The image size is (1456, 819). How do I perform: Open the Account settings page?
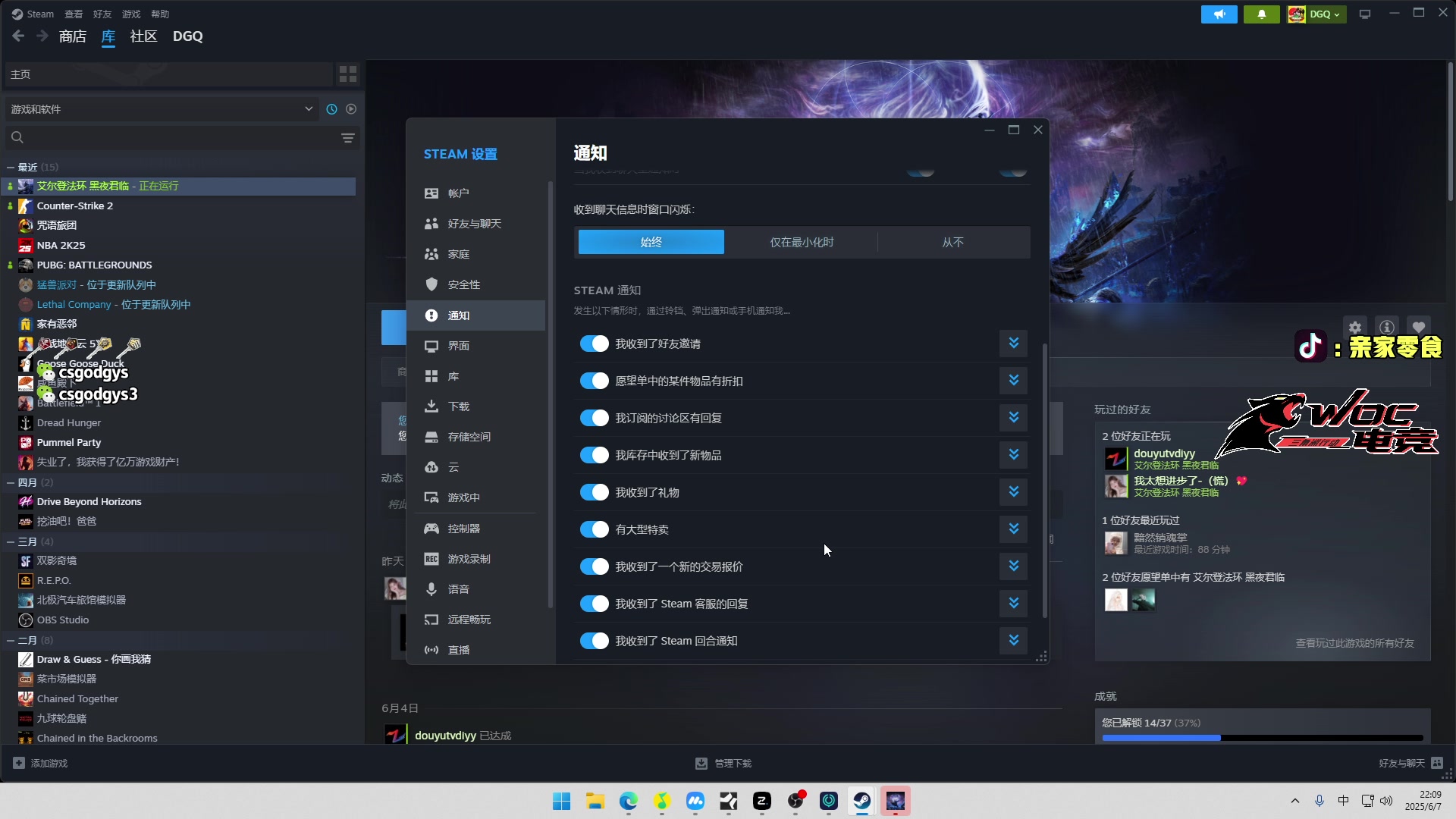point(475,193)
